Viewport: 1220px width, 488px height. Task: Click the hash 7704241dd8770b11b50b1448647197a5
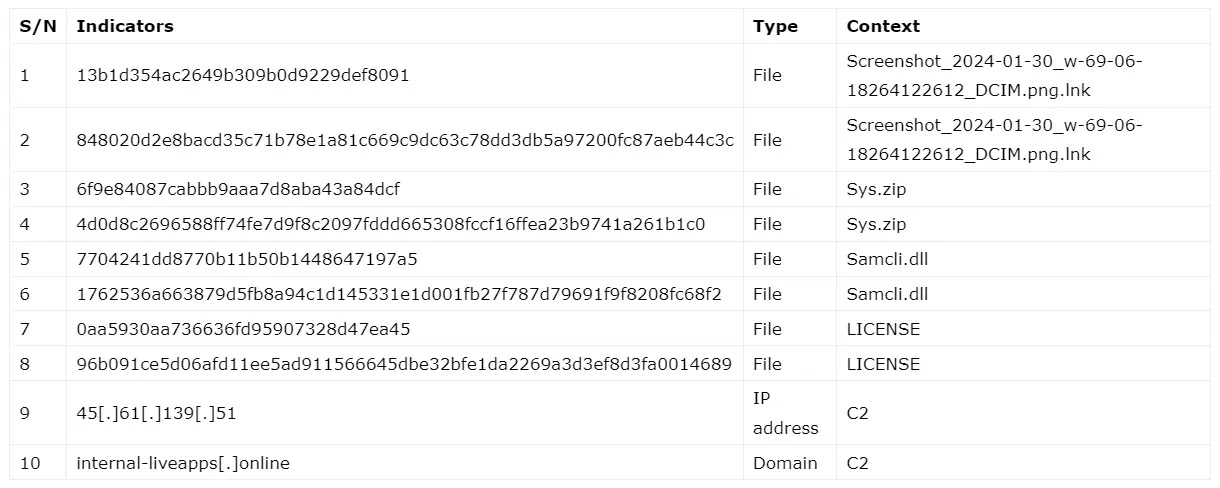[x=247, y=259]
